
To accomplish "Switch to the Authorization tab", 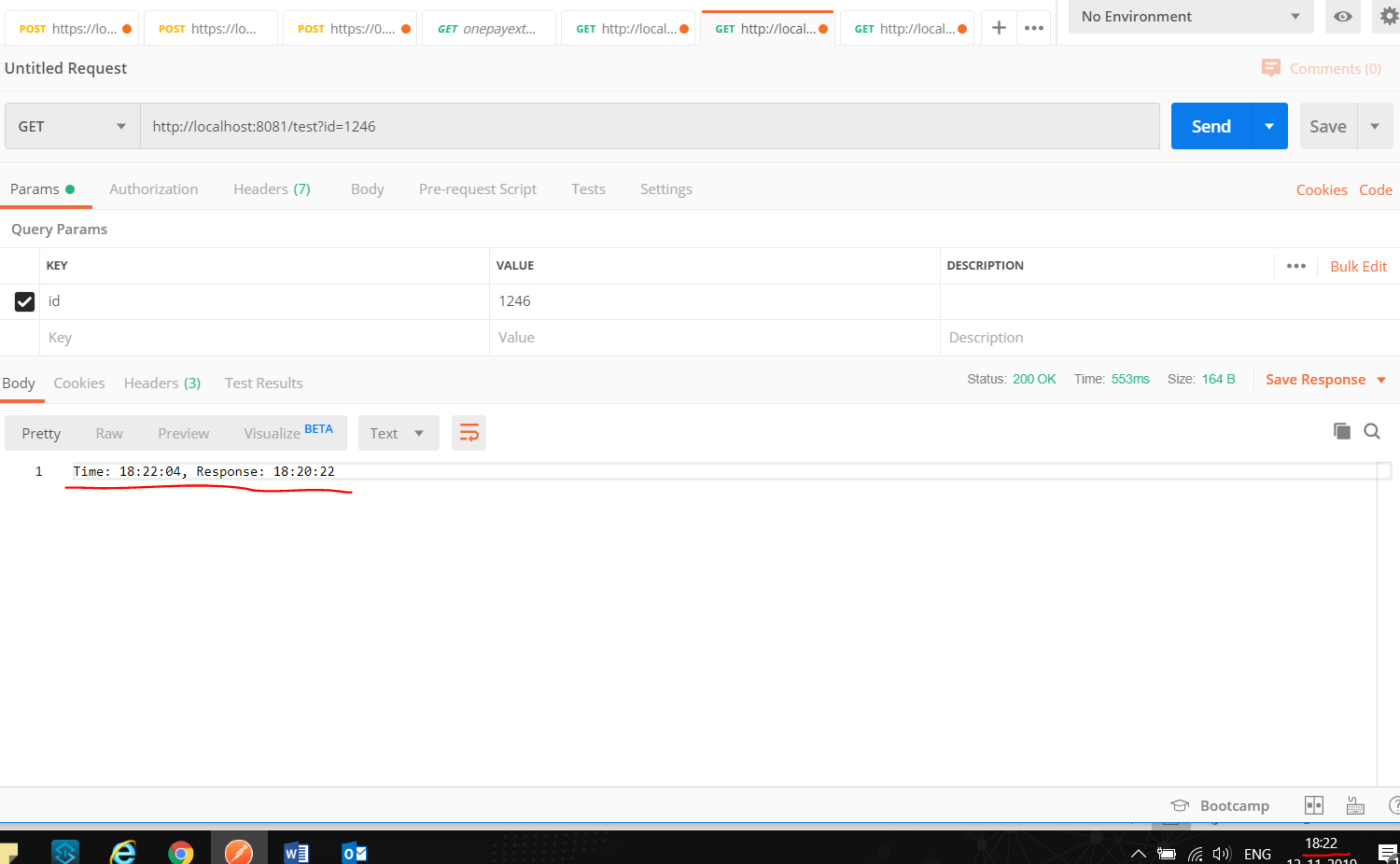I will click(153, 189).
